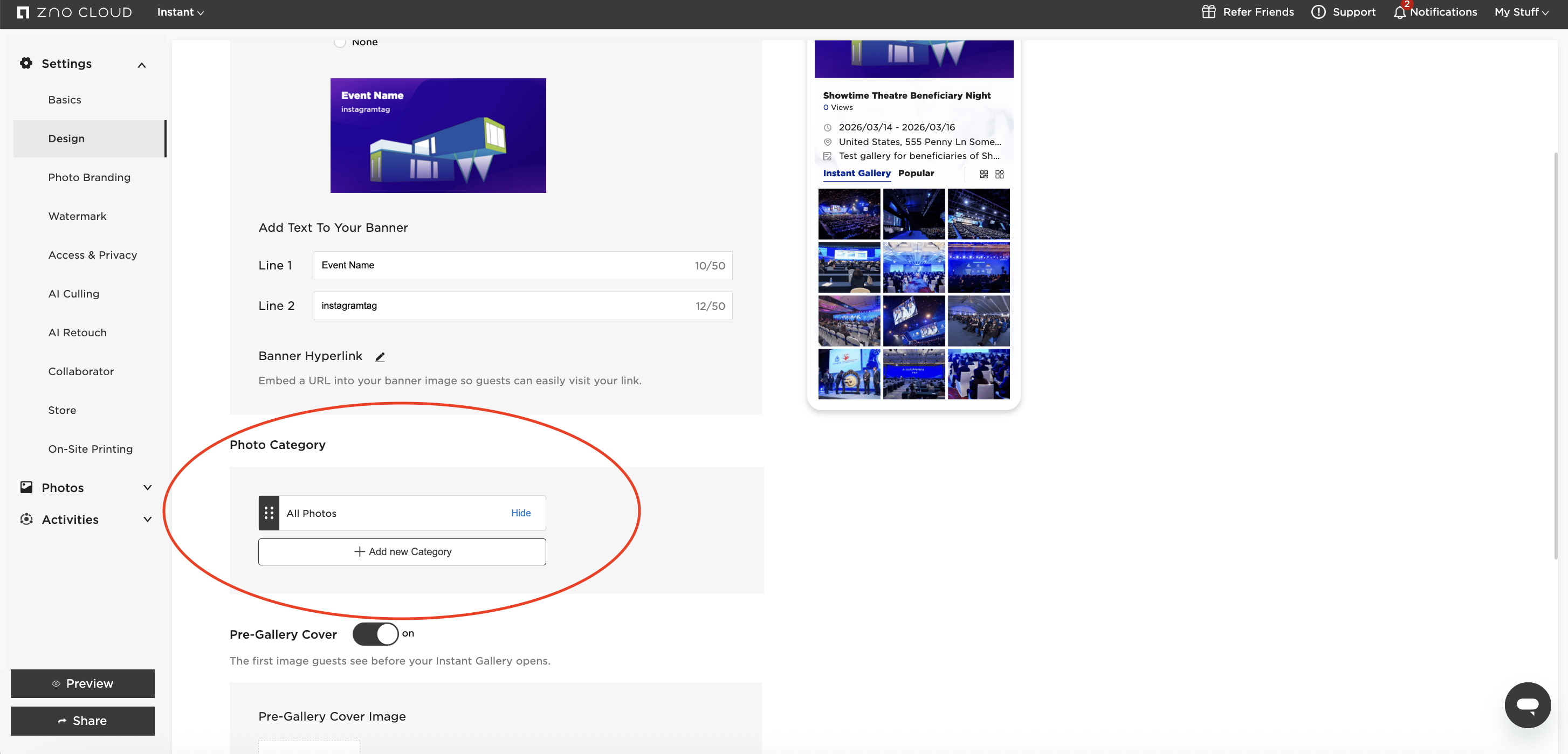The width and height of the screenshot is (1568, 754).
Task: Hide the All Photos category
Action: pyautogui.click(x=520, y=513)
